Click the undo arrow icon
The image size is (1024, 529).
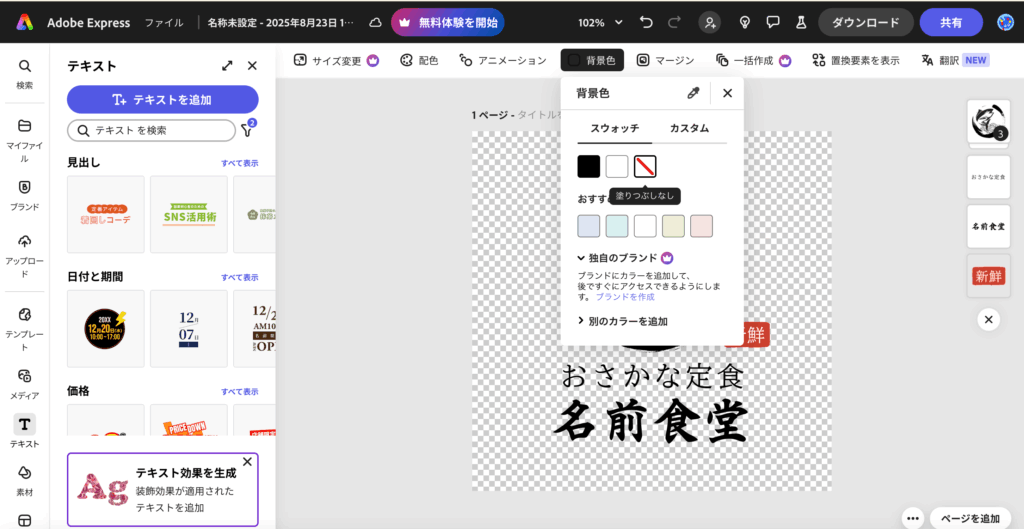pyautogui.click(x=646, y=22)
